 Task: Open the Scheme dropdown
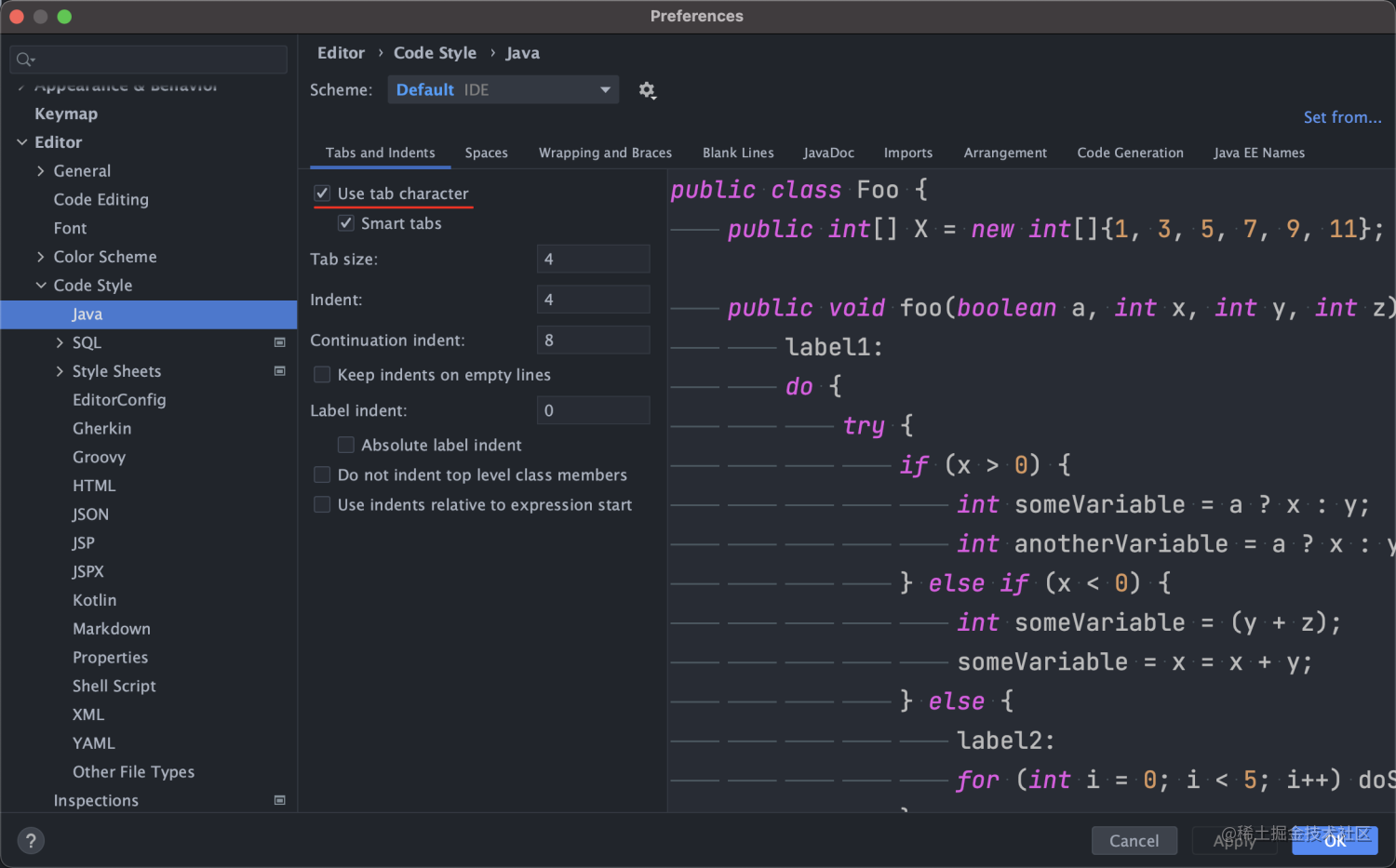pos(503,90)
